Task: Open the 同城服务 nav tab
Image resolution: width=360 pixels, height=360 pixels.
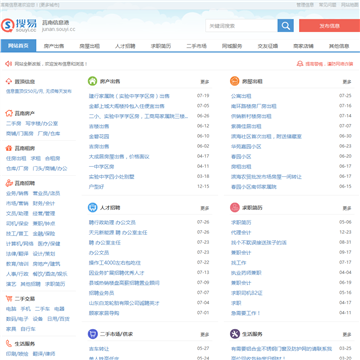Action: click(x=232, y=46)
